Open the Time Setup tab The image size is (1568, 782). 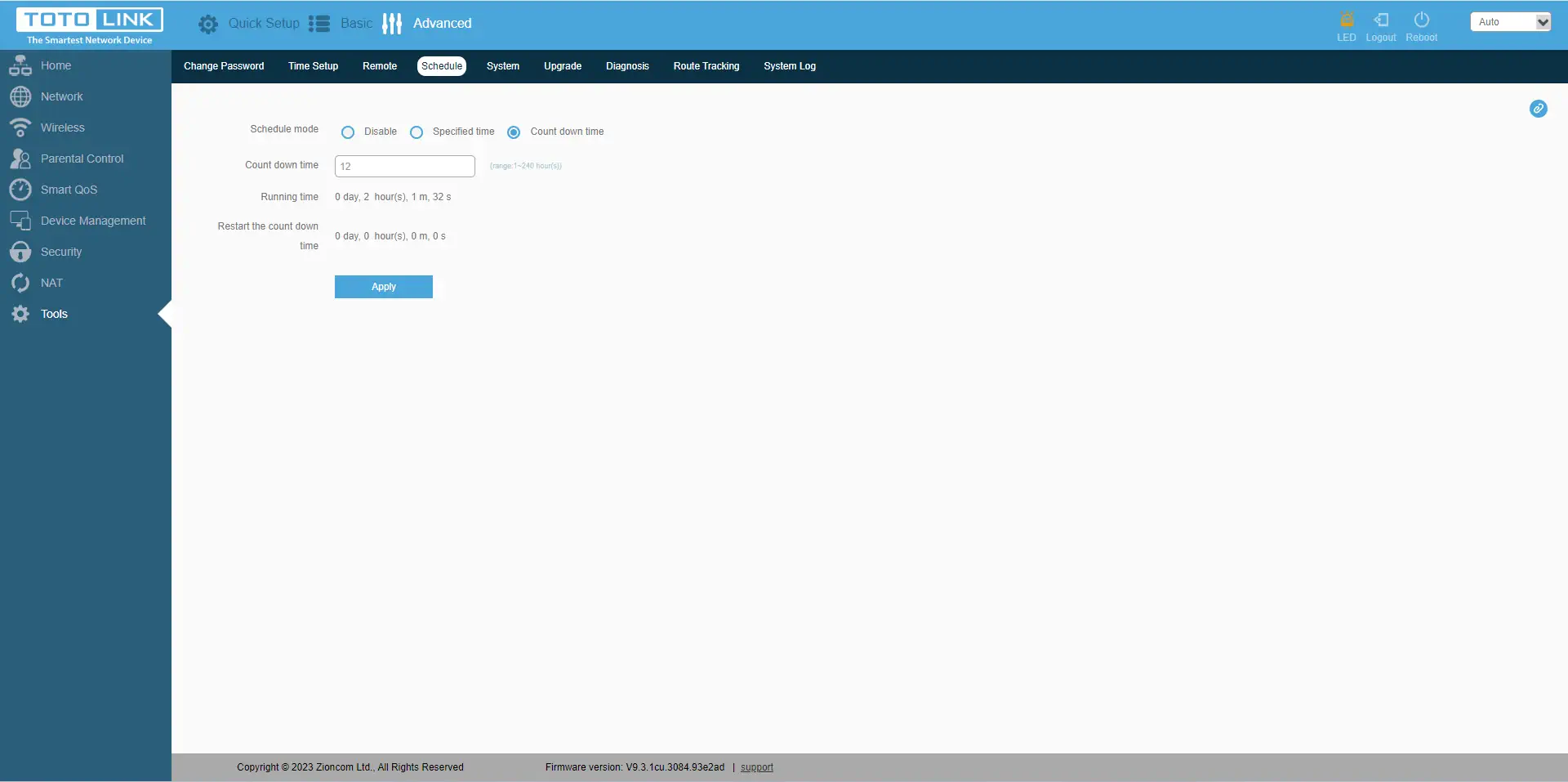313,66
